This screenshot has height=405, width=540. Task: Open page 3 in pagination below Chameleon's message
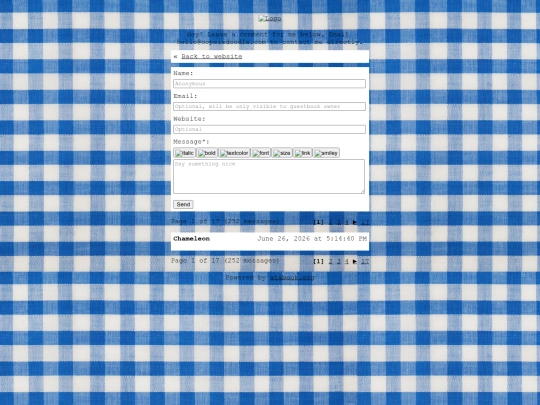click(339, 261)
